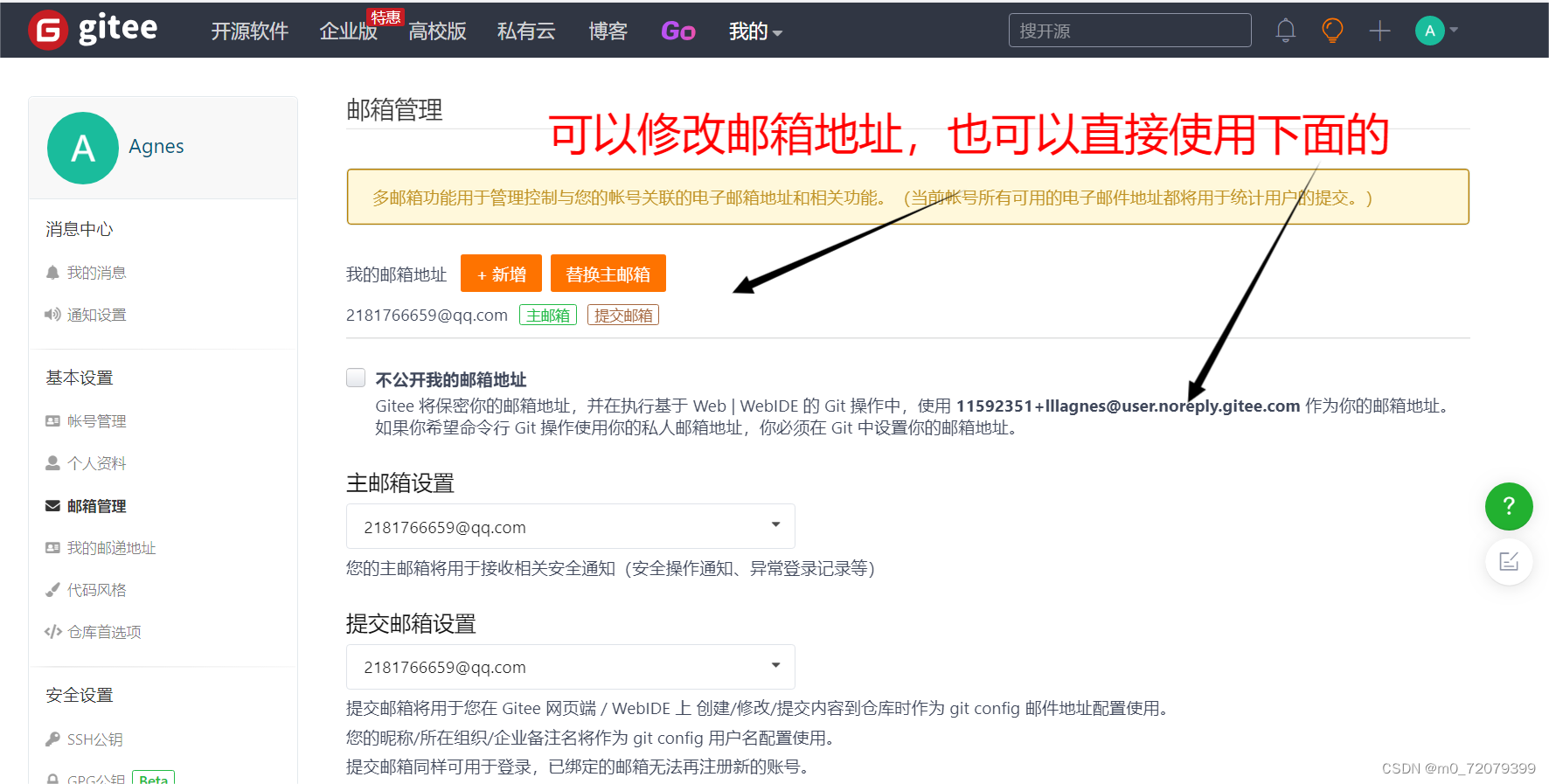Click the orange lightbulb icon
1549x784 pixels.
point(1332,31)
